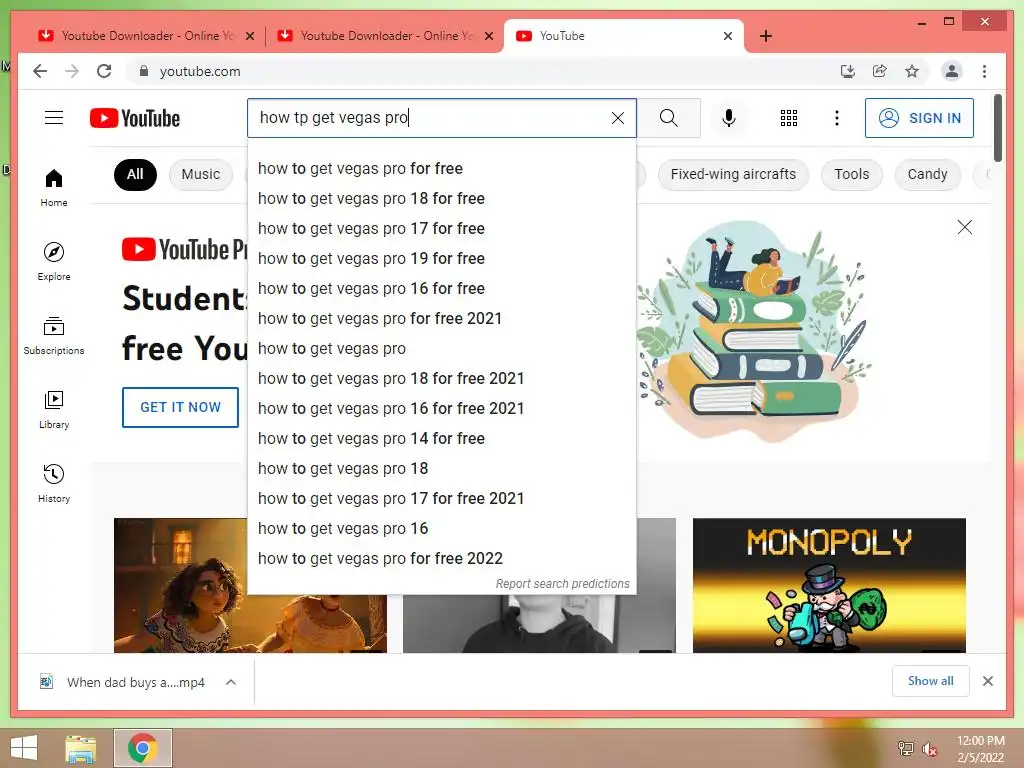Click GET IT NOW button
This screenshot has height=768, width=1024.
pos(180,407)
